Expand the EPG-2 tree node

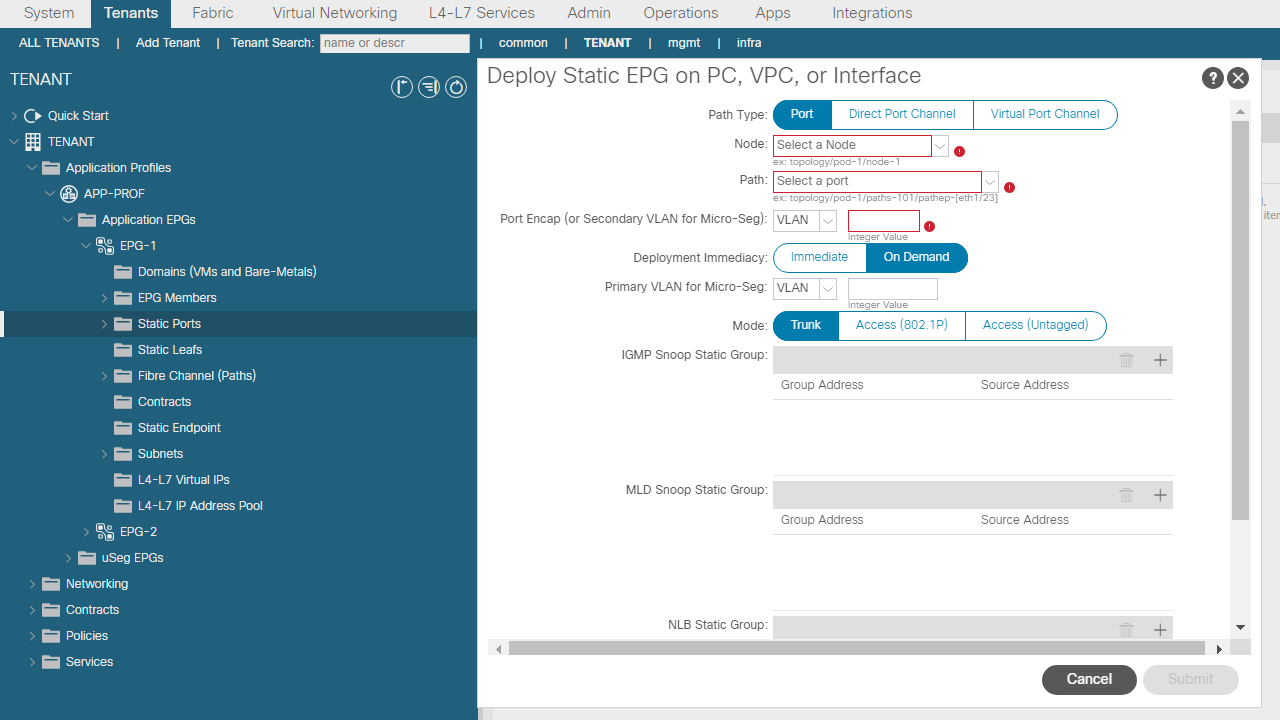(x=86, y=532)
